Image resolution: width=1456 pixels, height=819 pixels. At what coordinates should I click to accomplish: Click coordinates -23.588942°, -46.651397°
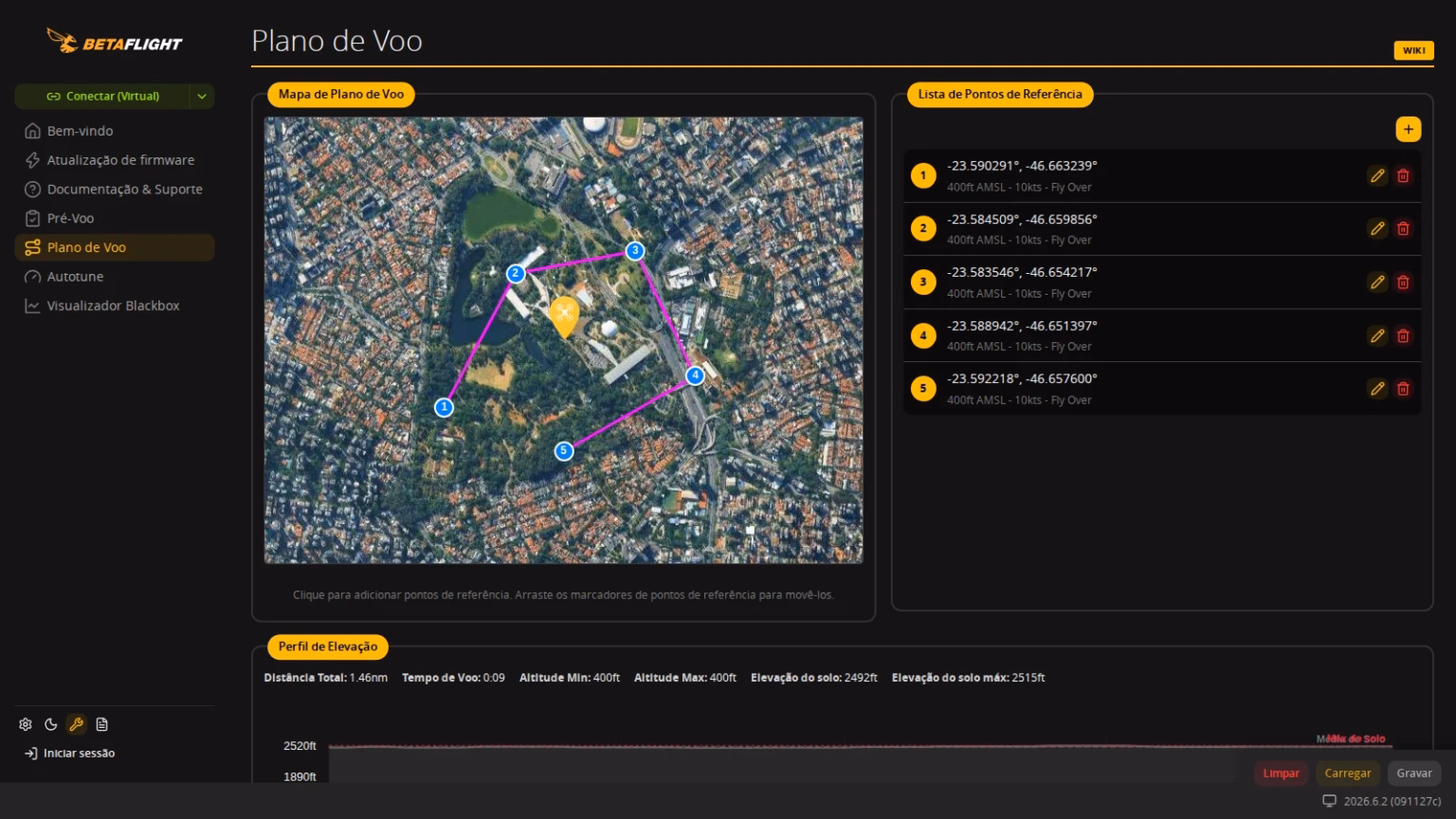pos(1022,325)
